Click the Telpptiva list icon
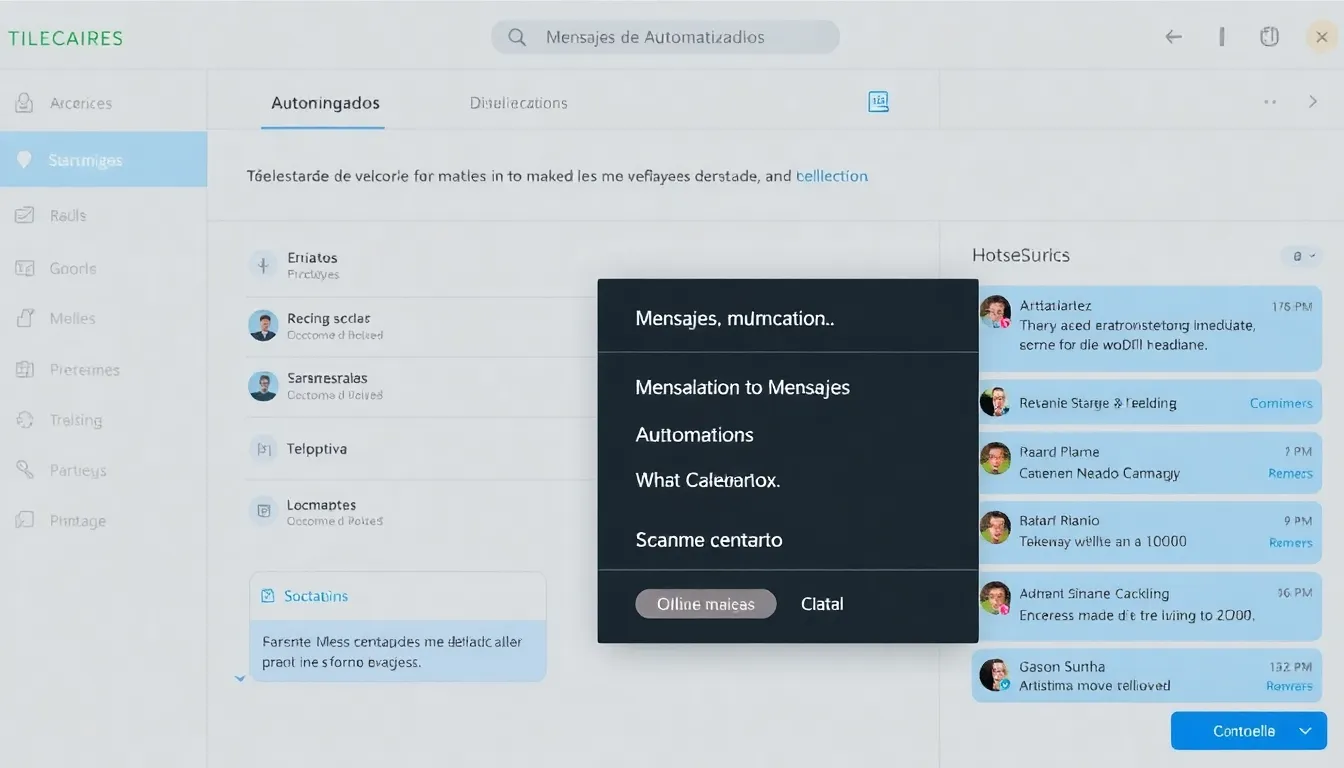 [x=263, y=449]
